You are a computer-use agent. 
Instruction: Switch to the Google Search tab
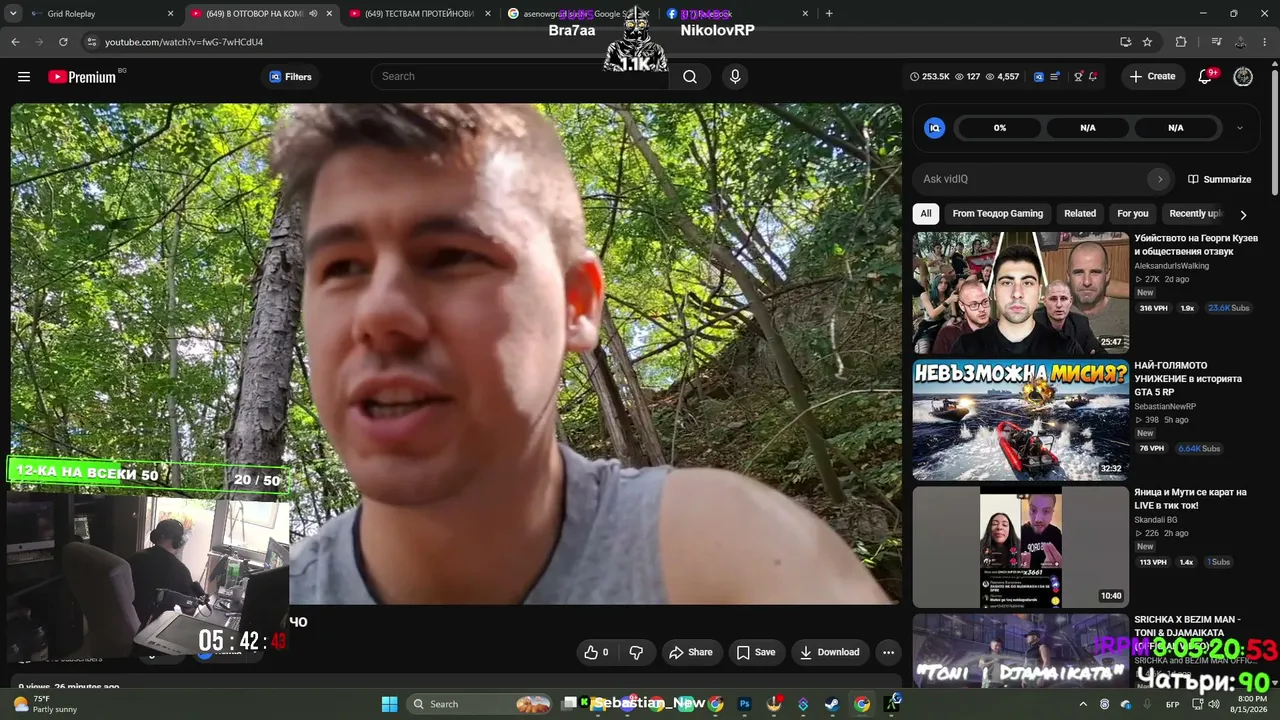pos(578,14)
